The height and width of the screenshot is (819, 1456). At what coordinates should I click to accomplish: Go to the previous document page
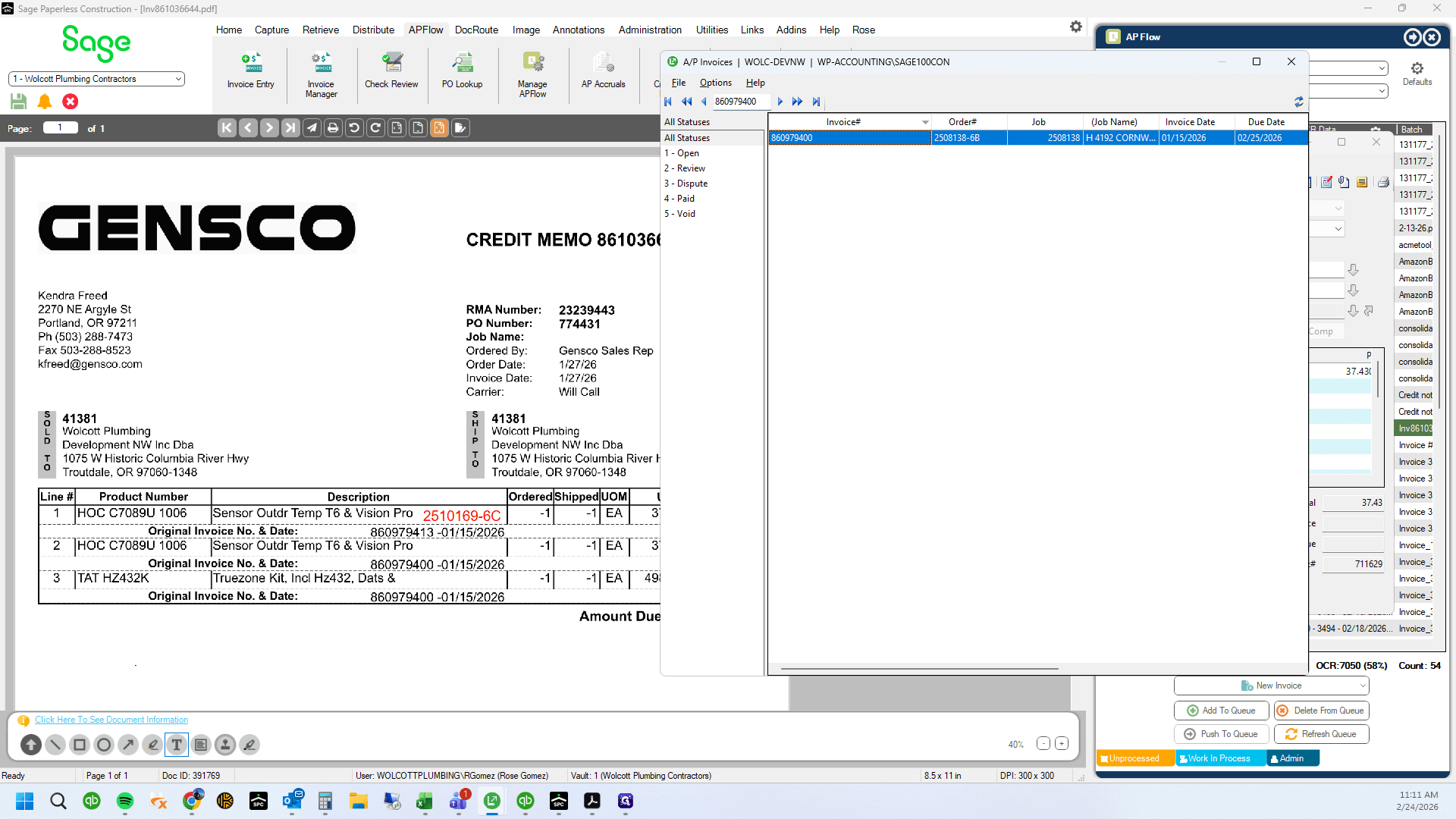coord(248,128)
